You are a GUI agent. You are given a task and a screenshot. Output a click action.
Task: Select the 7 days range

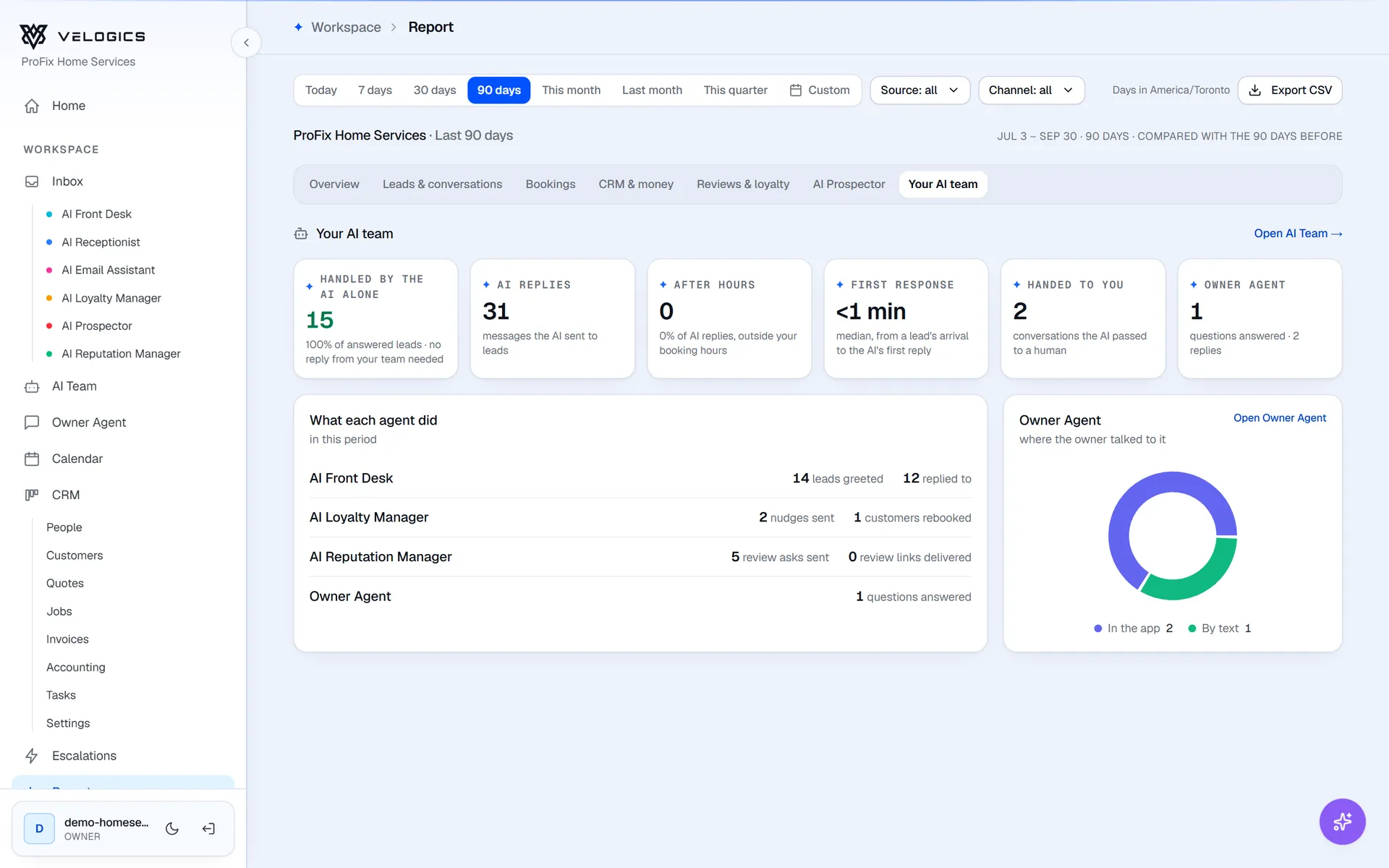tap(375, 90)
